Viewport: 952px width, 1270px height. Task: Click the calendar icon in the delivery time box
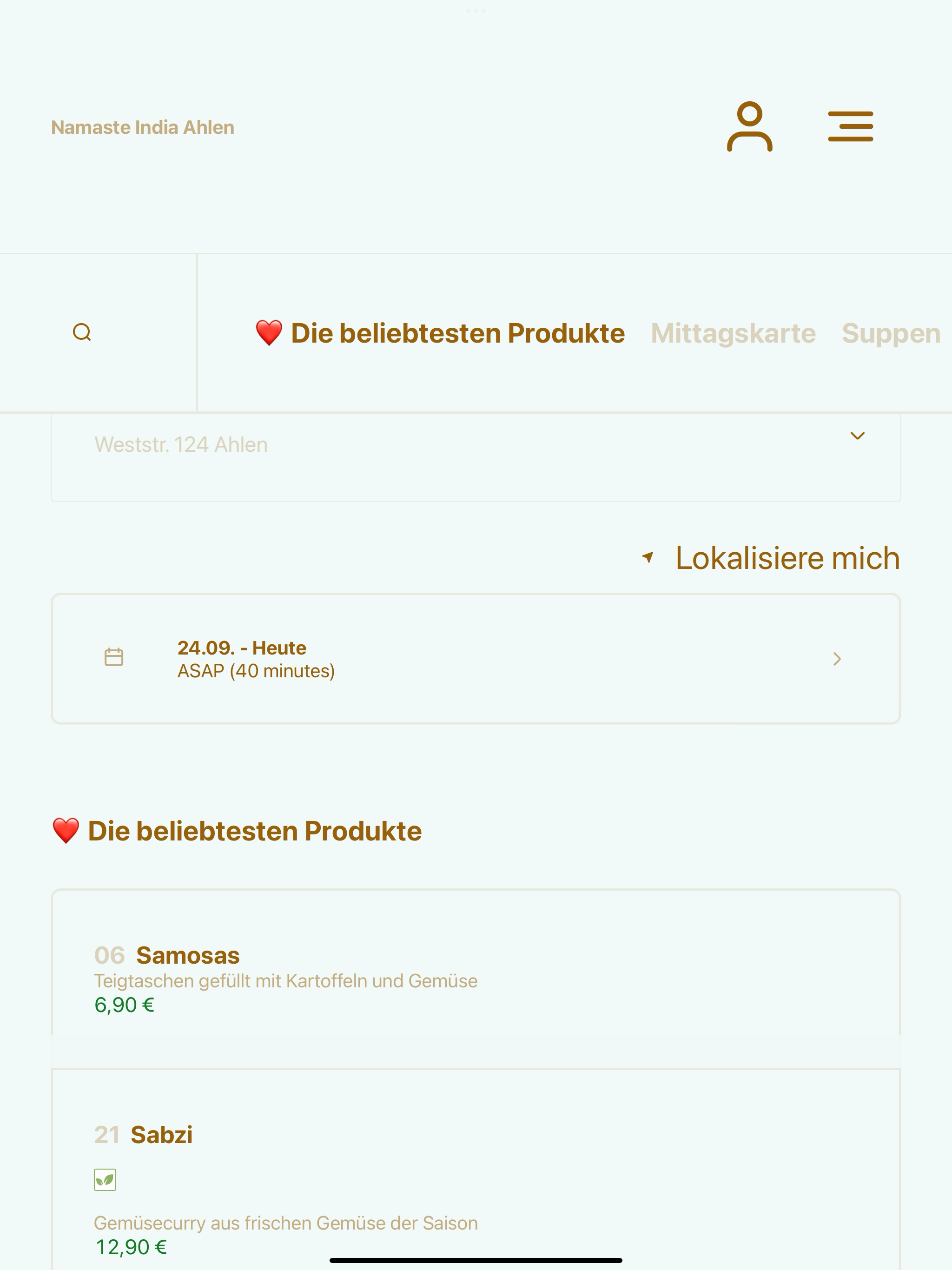(x=114, y=657)
